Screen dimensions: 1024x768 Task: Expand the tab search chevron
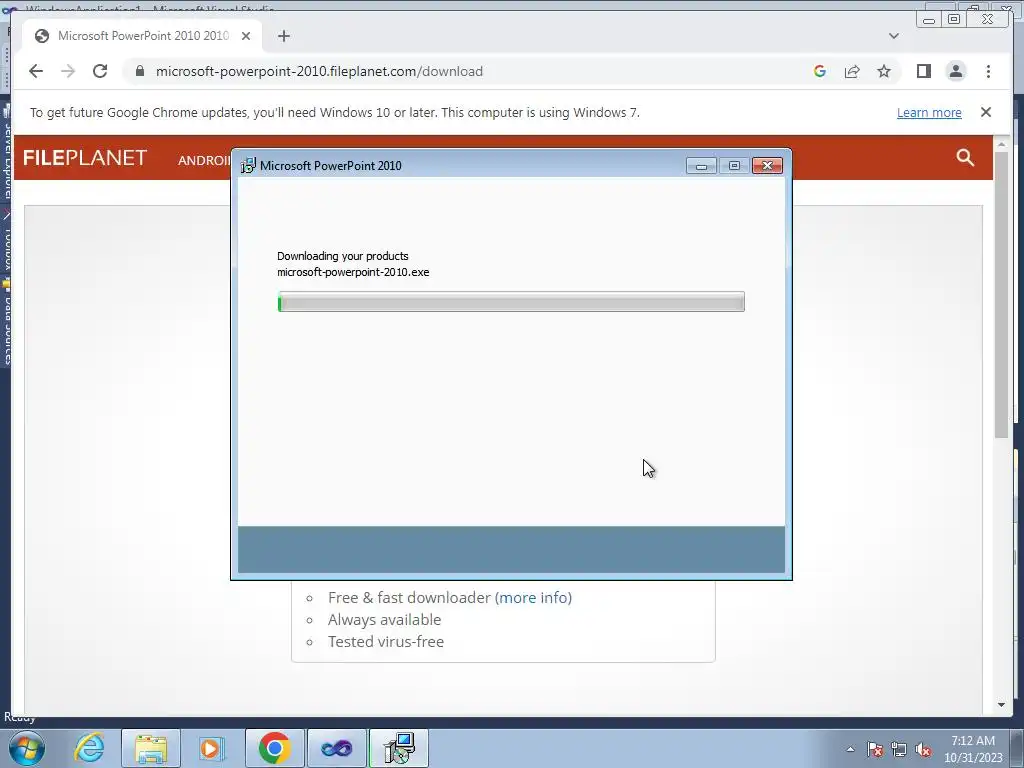tap(893, 36)
